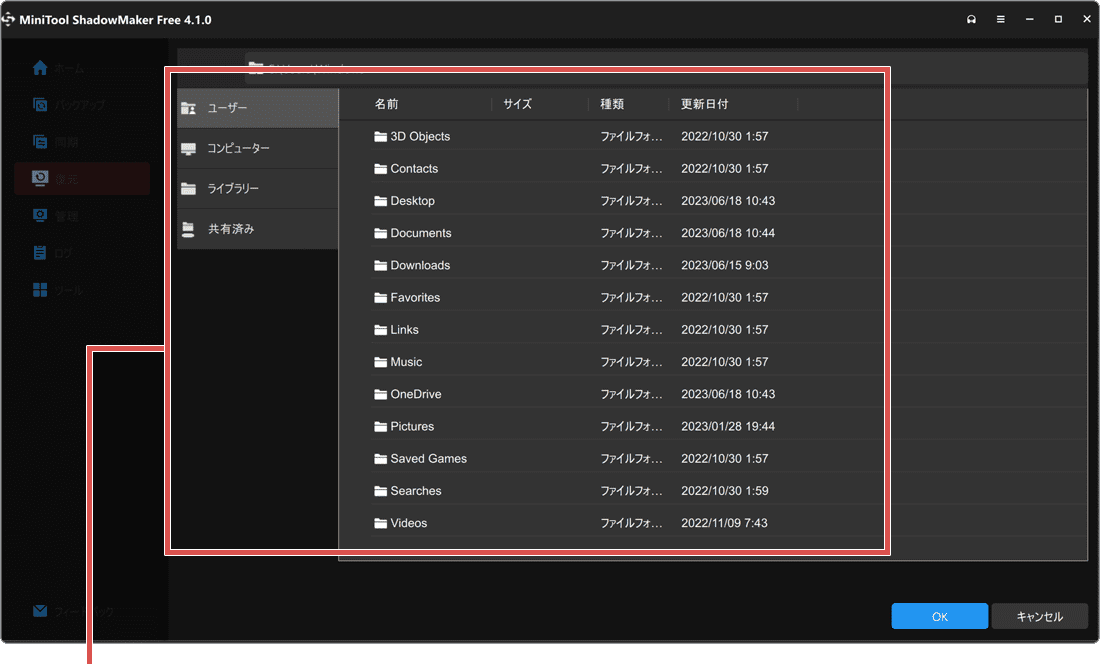This screenshot has width=1100, height=664.
Task: Open the 同期 (Sync) sidebar icon
Action: (40, 141)
